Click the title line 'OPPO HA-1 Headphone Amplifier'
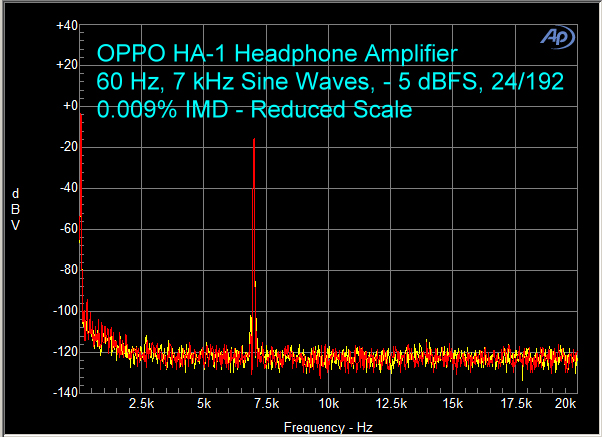The width and height of the screenshot is (603, 437). [277, 53]
